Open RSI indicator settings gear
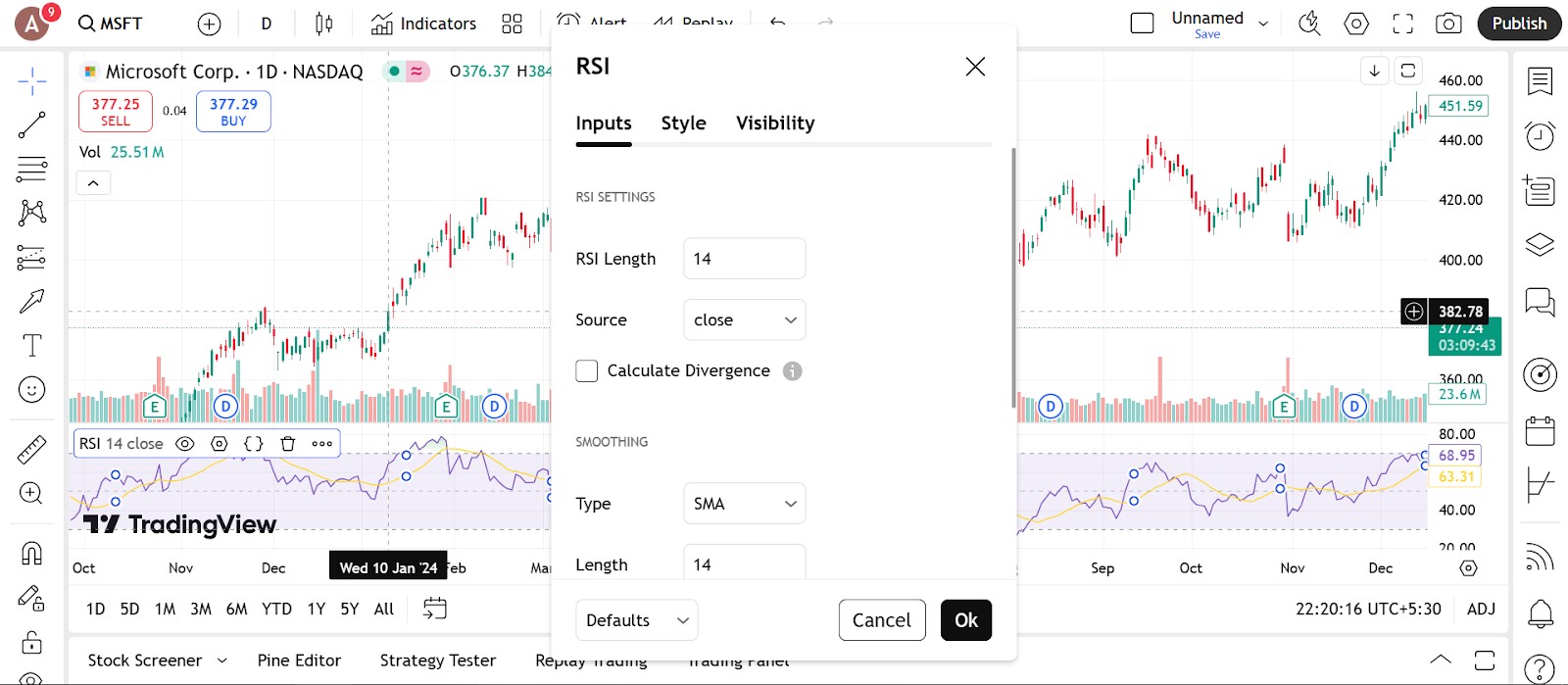Image resolution: width=1568 pixels, height=685 pixels. [x=220, y=444]
